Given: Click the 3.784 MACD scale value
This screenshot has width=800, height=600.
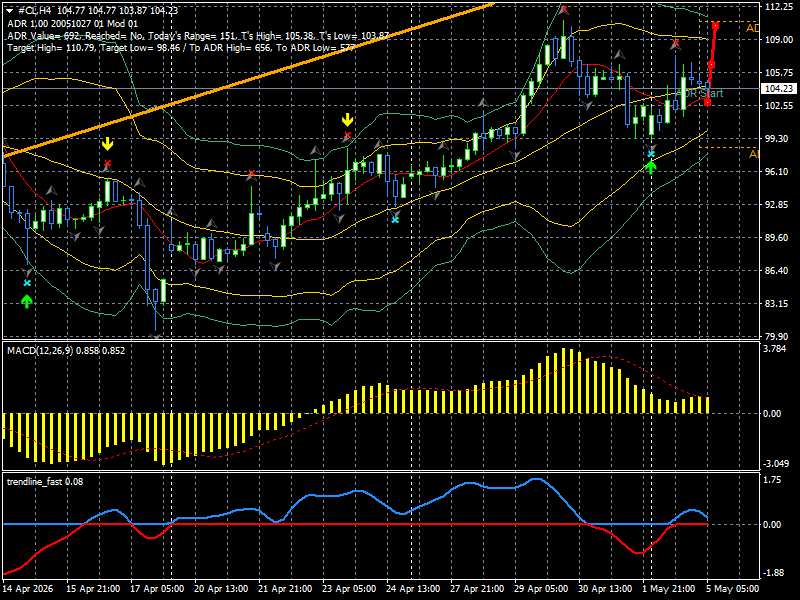Looking at the screenshot, I should pyautogui.click(x=772, y=349).
